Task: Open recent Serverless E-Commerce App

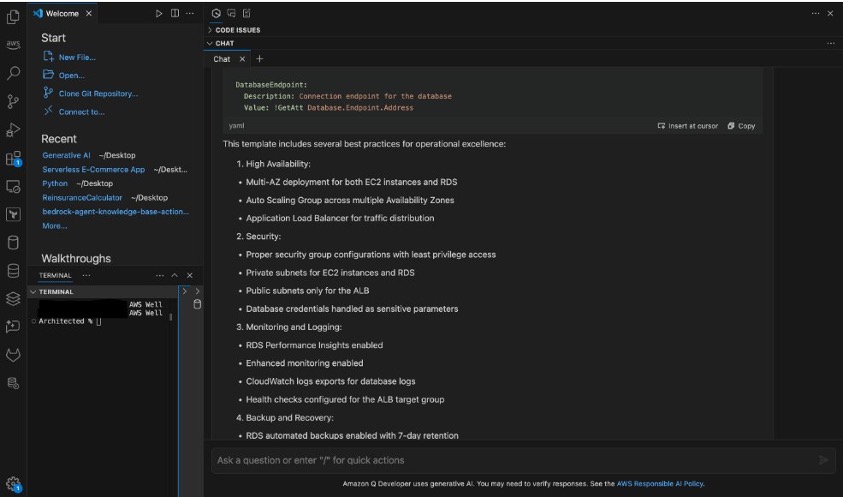Action: click(x=94, y=169)
